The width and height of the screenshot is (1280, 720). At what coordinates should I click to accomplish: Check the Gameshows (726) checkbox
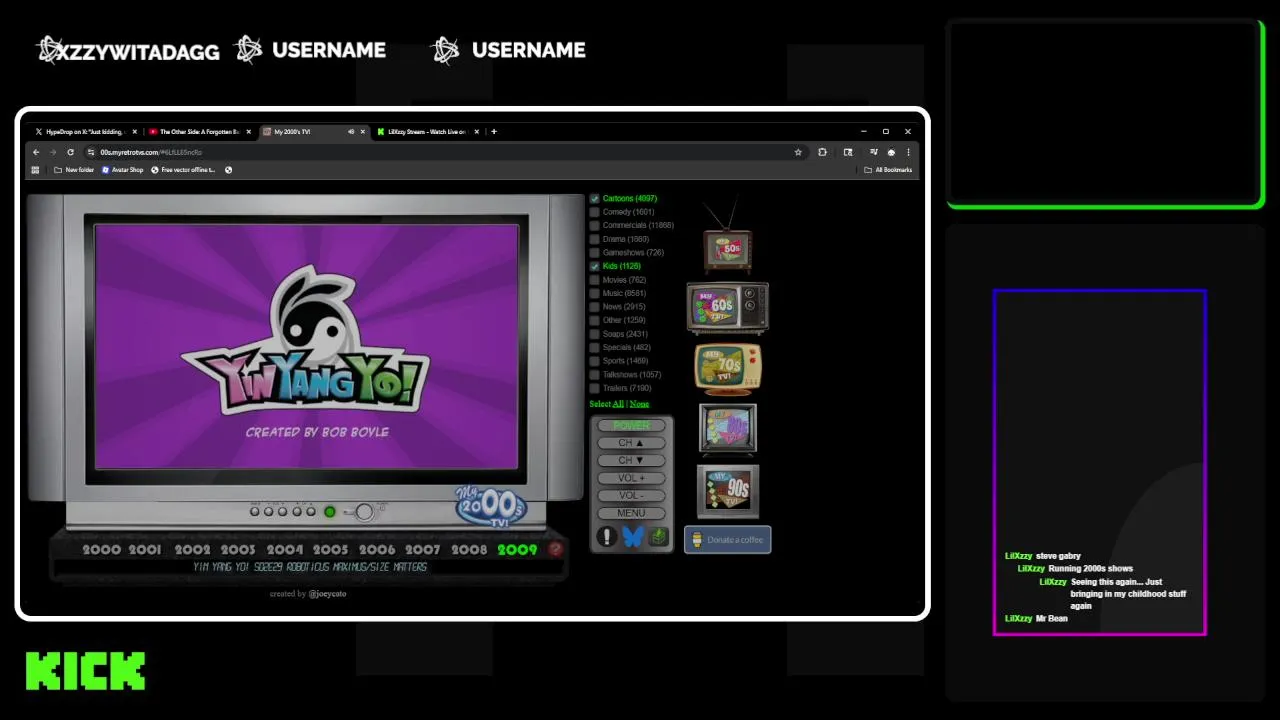point(594,252)
